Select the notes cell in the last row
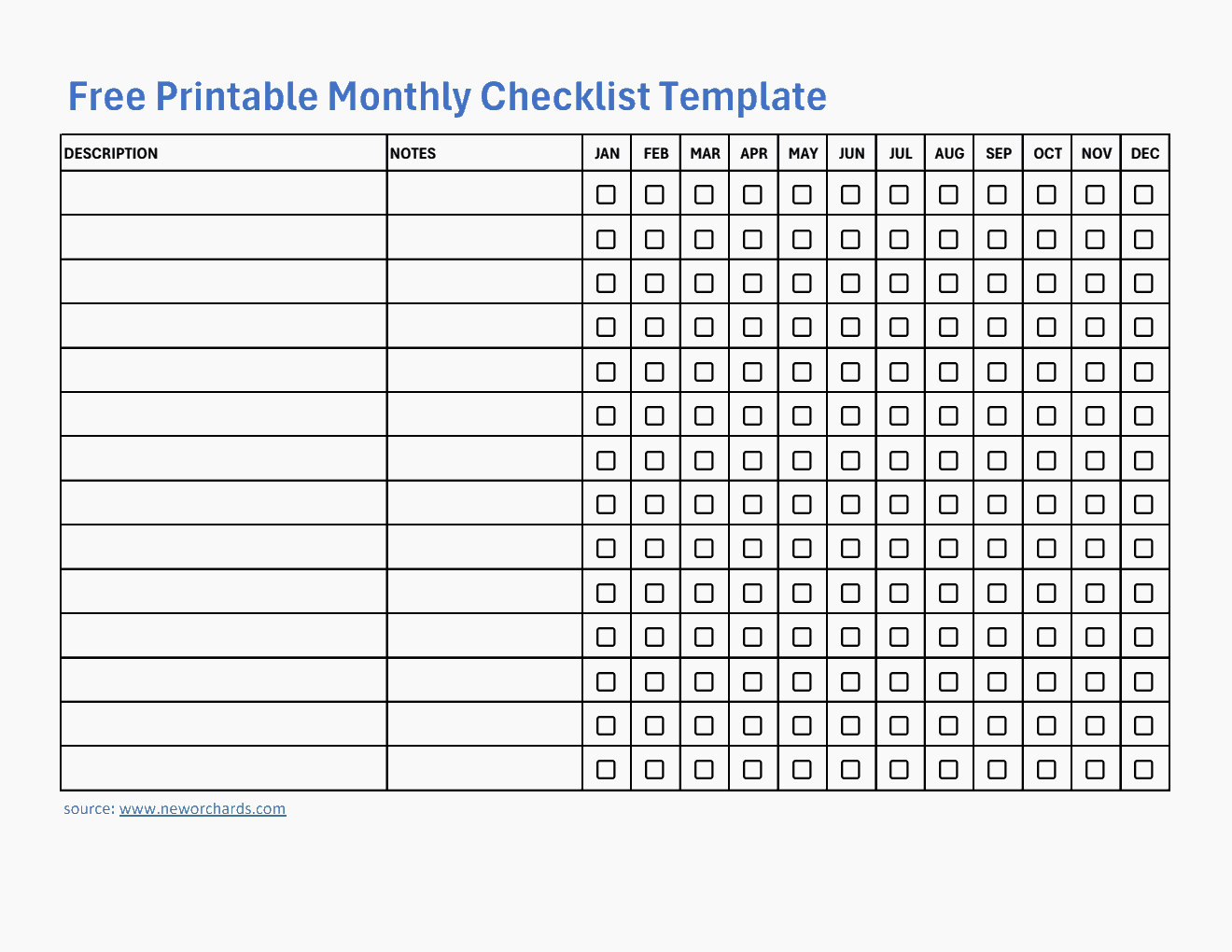The height and width of the screenshot is (952, 1232). [484, 768]
